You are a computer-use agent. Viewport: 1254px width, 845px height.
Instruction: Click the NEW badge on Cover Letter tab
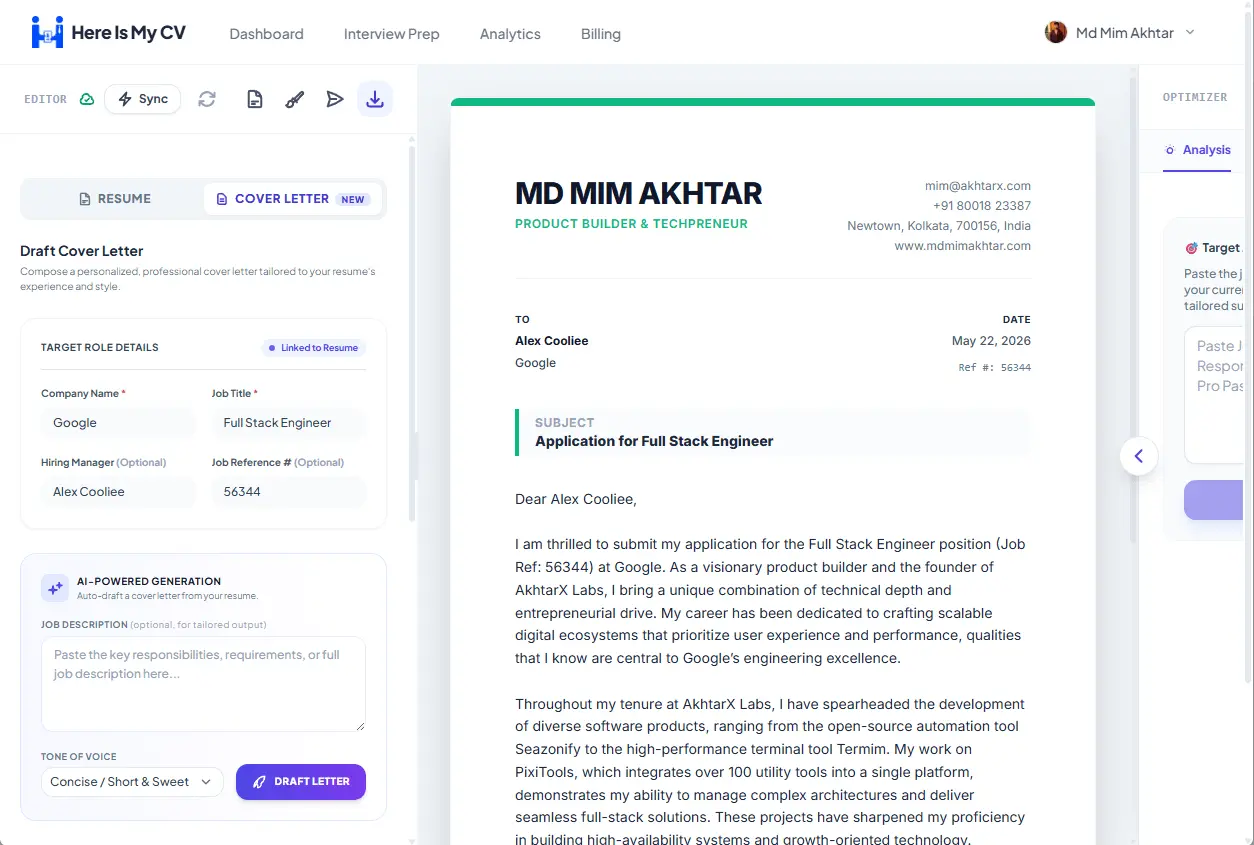click(353, 199)
